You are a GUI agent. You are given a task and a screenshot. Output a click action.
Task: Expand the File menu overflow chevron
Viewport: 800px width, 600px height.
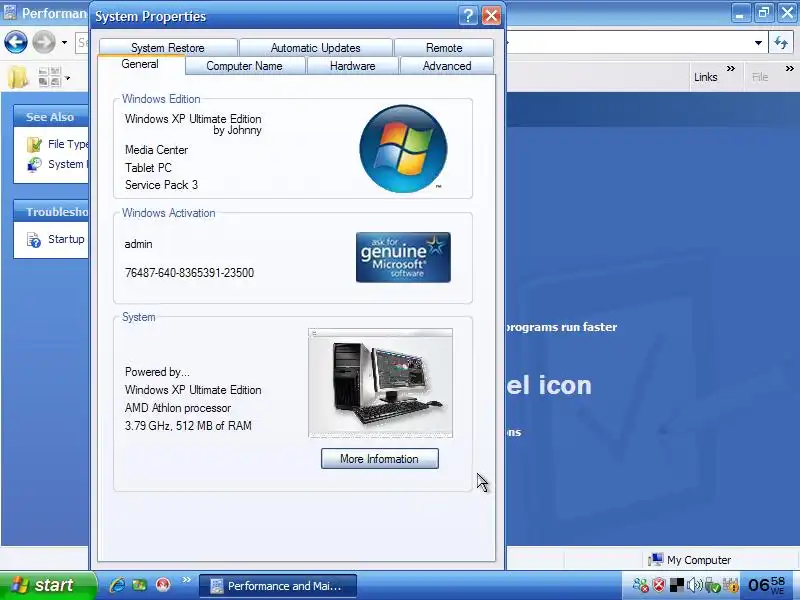[789, 68]
